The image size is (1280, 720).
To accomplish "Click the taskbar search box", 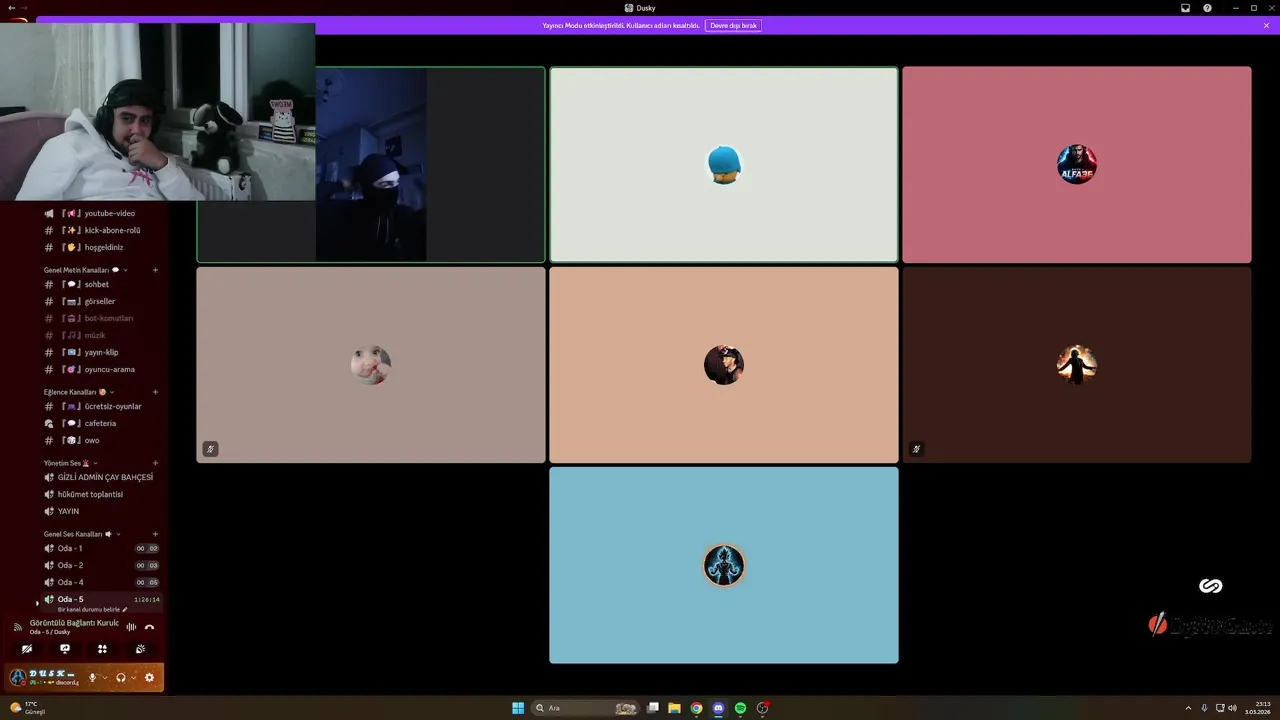I will pyautogui.click(x=586, y=708).
